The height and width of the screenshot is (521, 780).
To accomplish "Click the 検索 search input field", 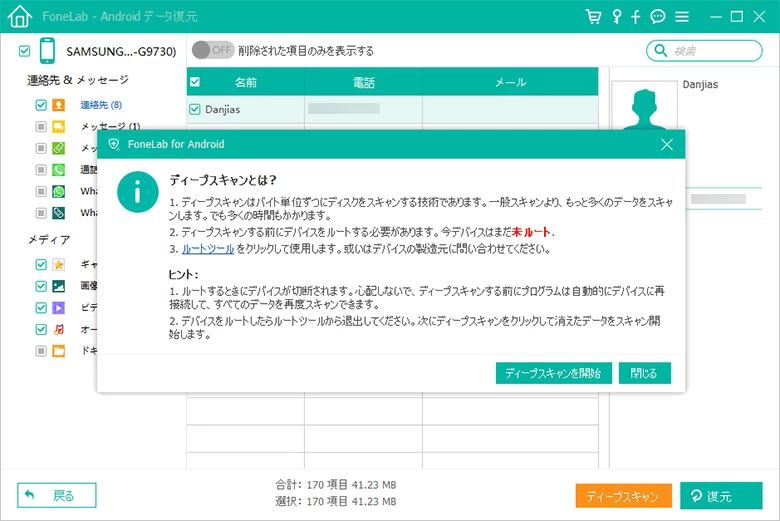I will [x=715, y=50].
